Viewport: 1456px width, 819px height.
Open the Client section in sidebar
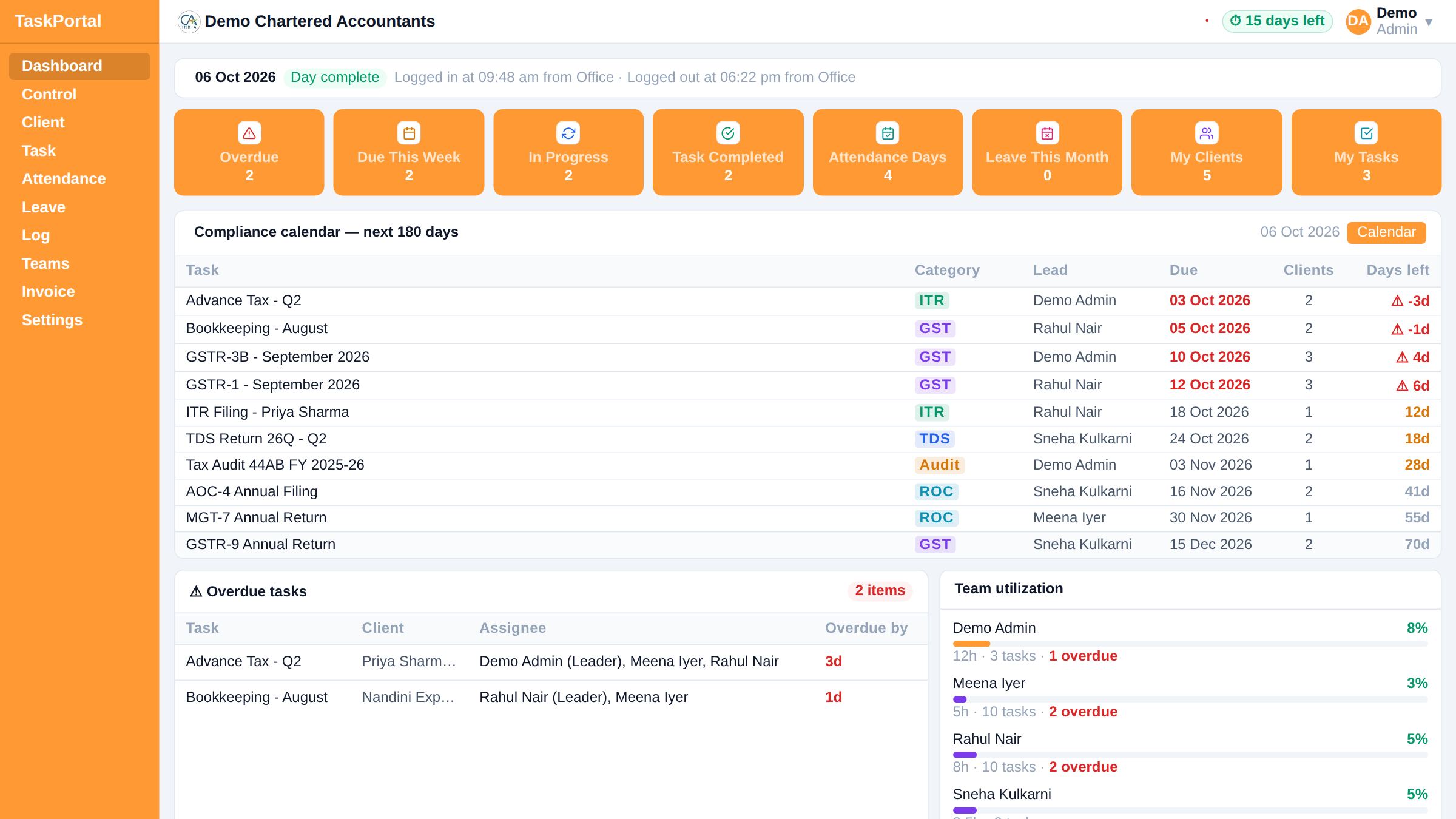79,123
